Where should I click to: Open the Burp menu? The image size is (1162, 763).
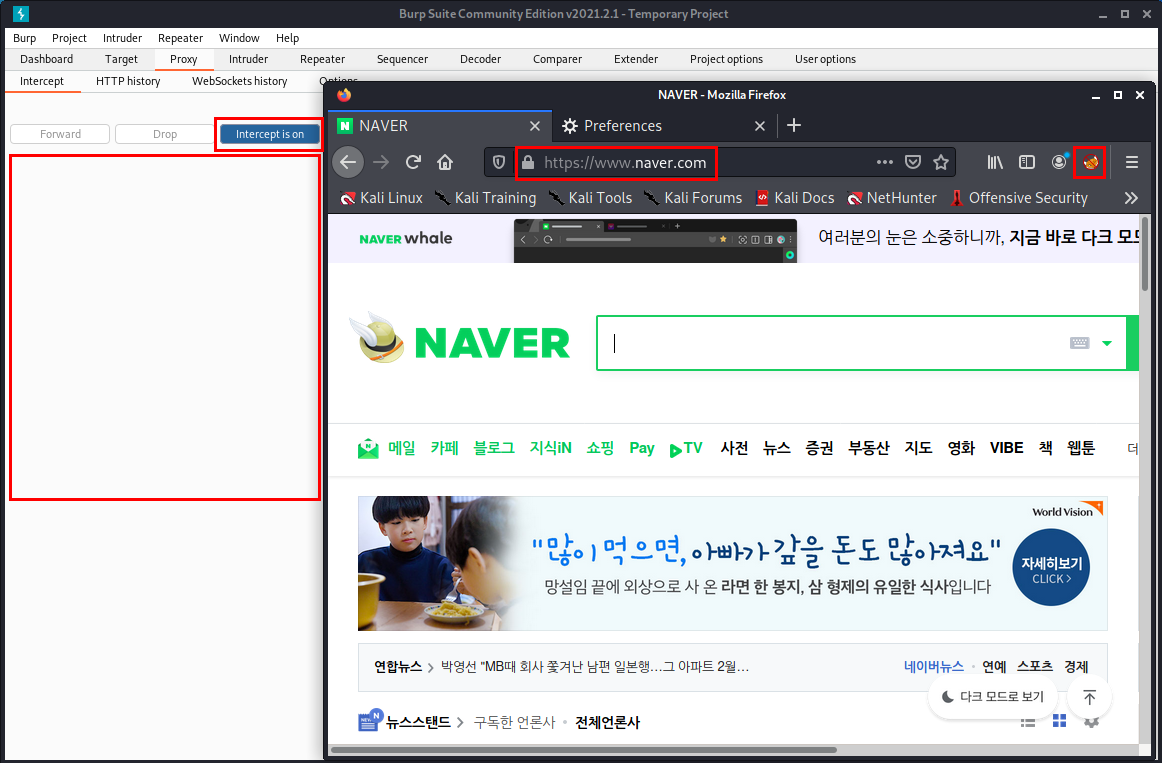[x=24, y=38]
